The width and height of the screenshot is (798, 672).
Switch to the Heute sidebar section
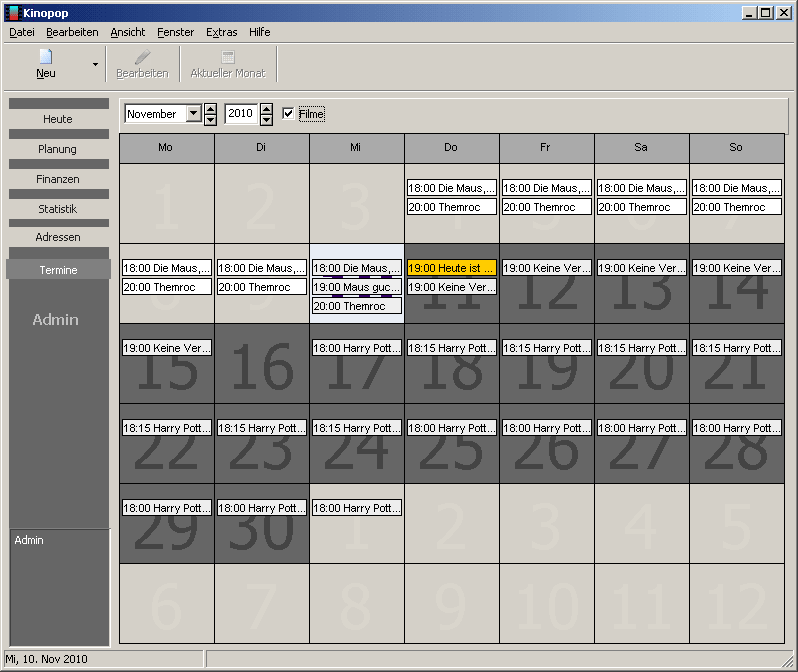(58, 119)
